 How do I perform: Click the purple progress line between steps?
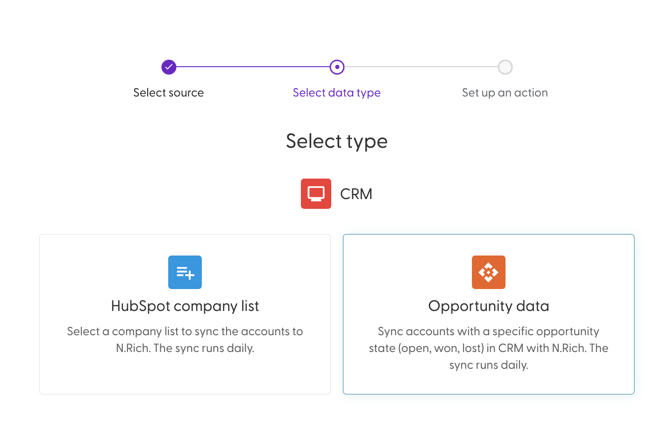[253, 67]
